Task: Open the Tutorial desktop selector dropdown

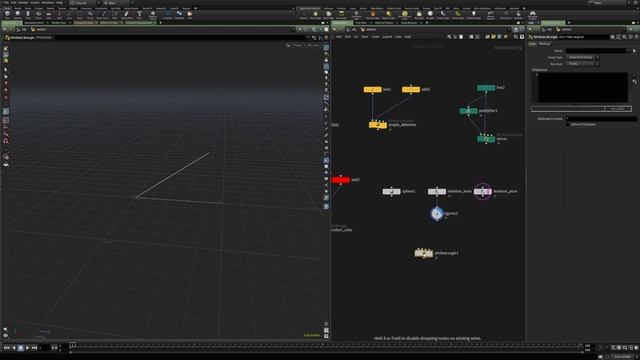Action: click(83, 3)
